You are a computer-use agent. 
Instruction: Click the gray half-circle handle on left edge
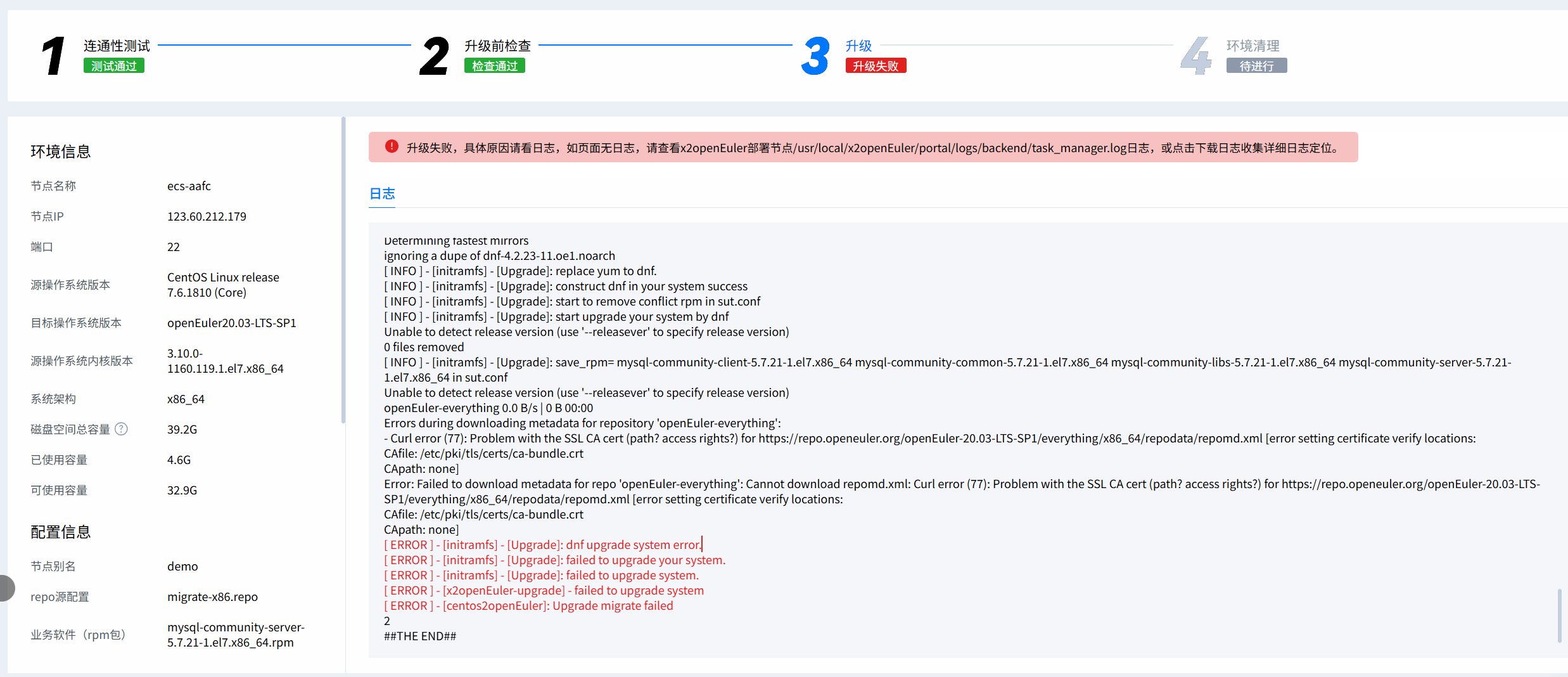click(x=6, y=588)
